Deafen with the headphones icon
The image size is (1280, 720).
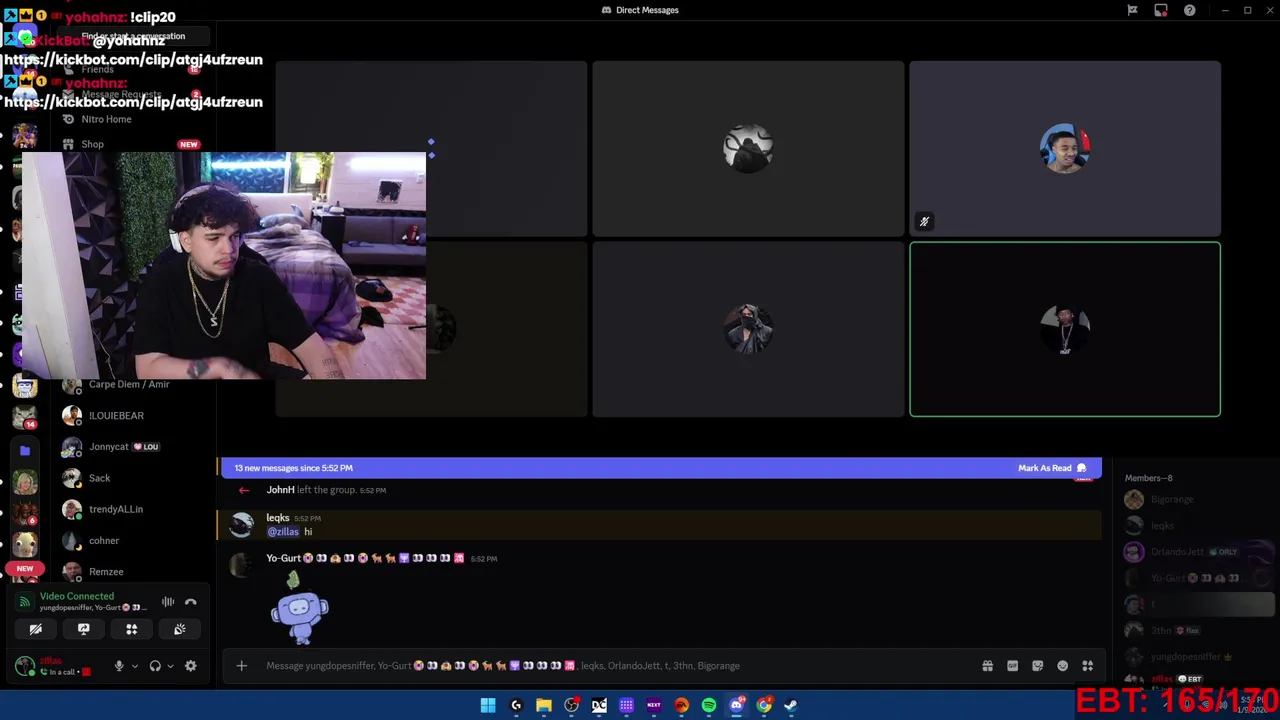[x=155, y=666]
